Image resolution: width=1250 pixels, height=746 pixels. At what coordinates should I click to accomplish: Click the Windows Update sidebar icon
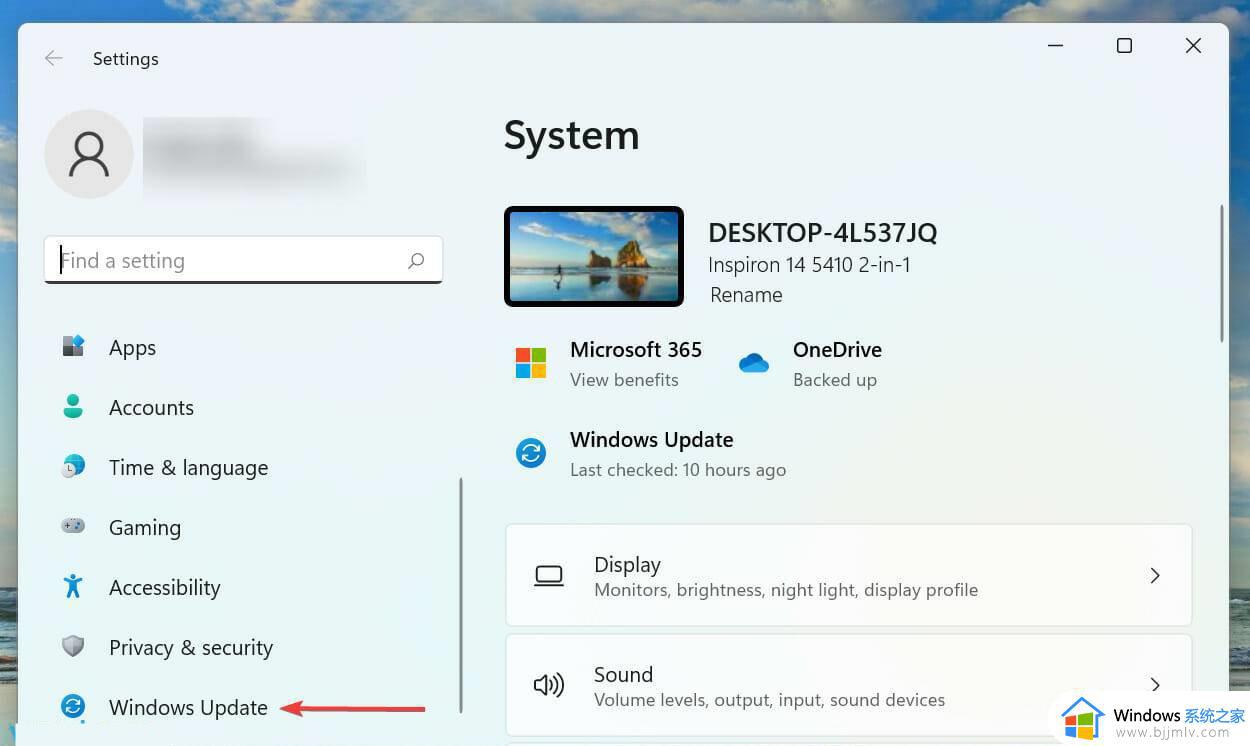(73, 707)
